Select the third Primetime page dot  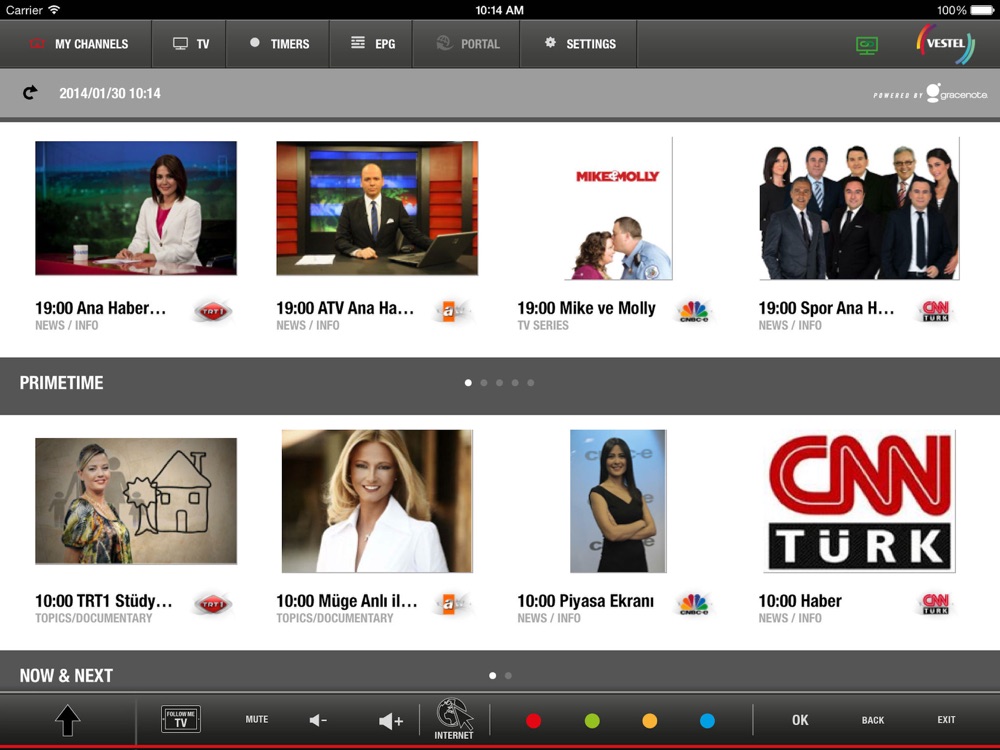coord(499,383)
